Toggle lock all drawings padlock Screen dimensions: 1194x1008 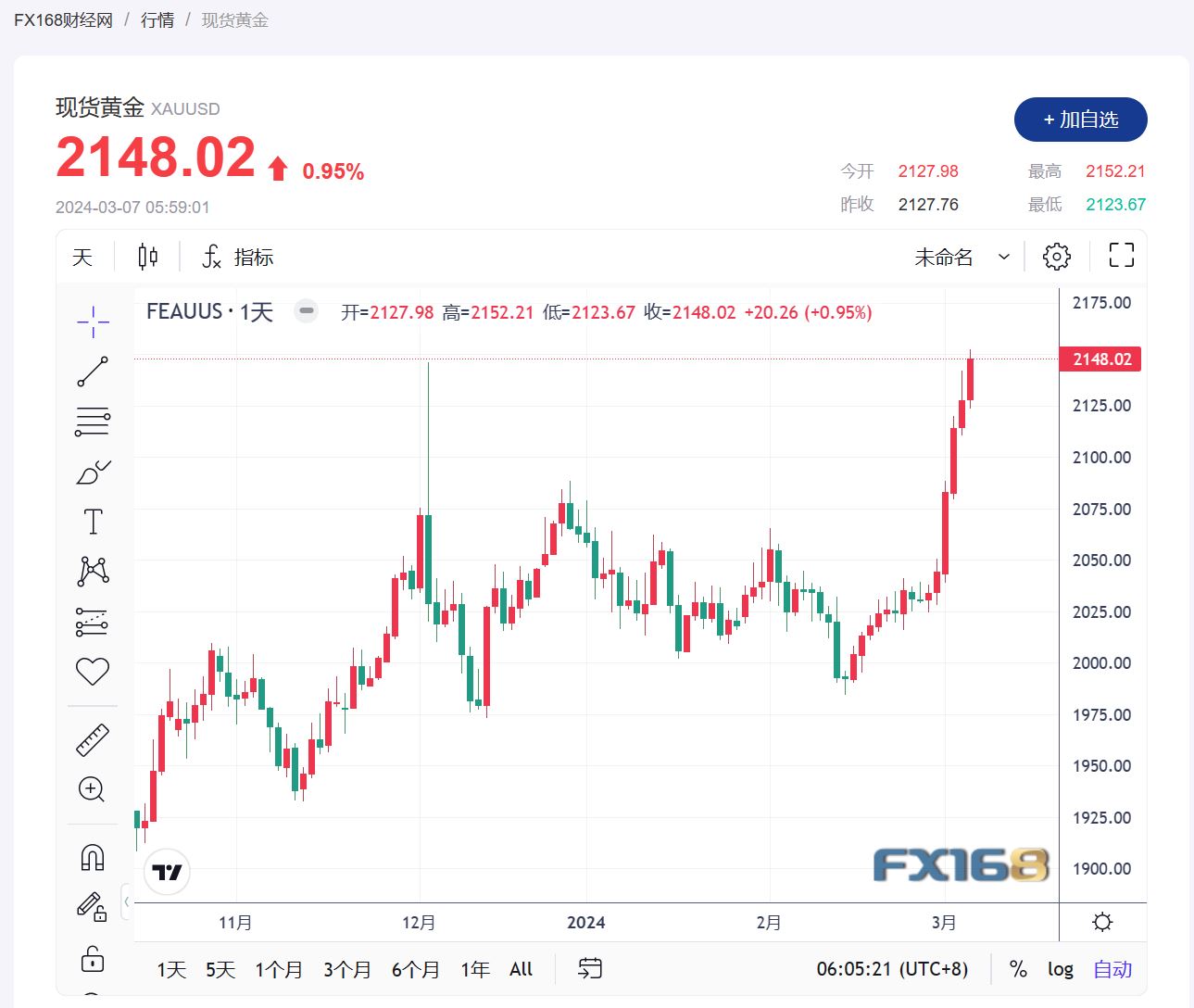(93, 958)
